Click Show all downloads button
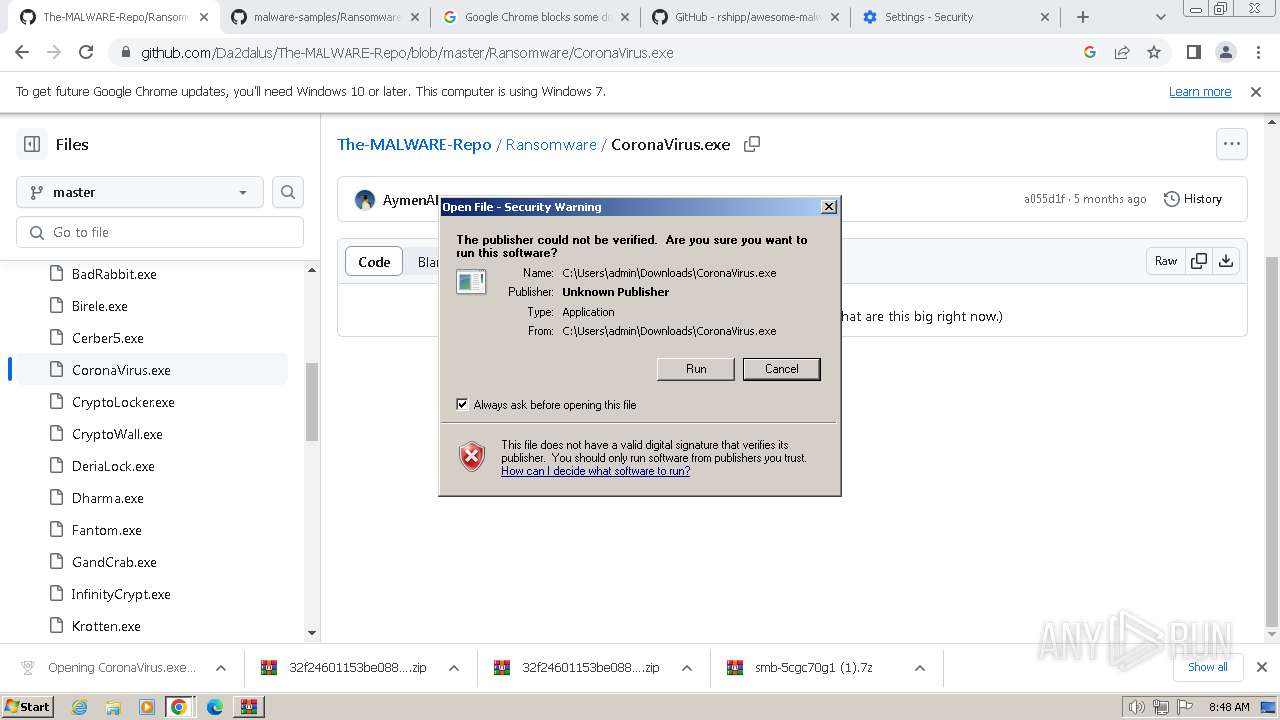 [x=1207, y=667]
